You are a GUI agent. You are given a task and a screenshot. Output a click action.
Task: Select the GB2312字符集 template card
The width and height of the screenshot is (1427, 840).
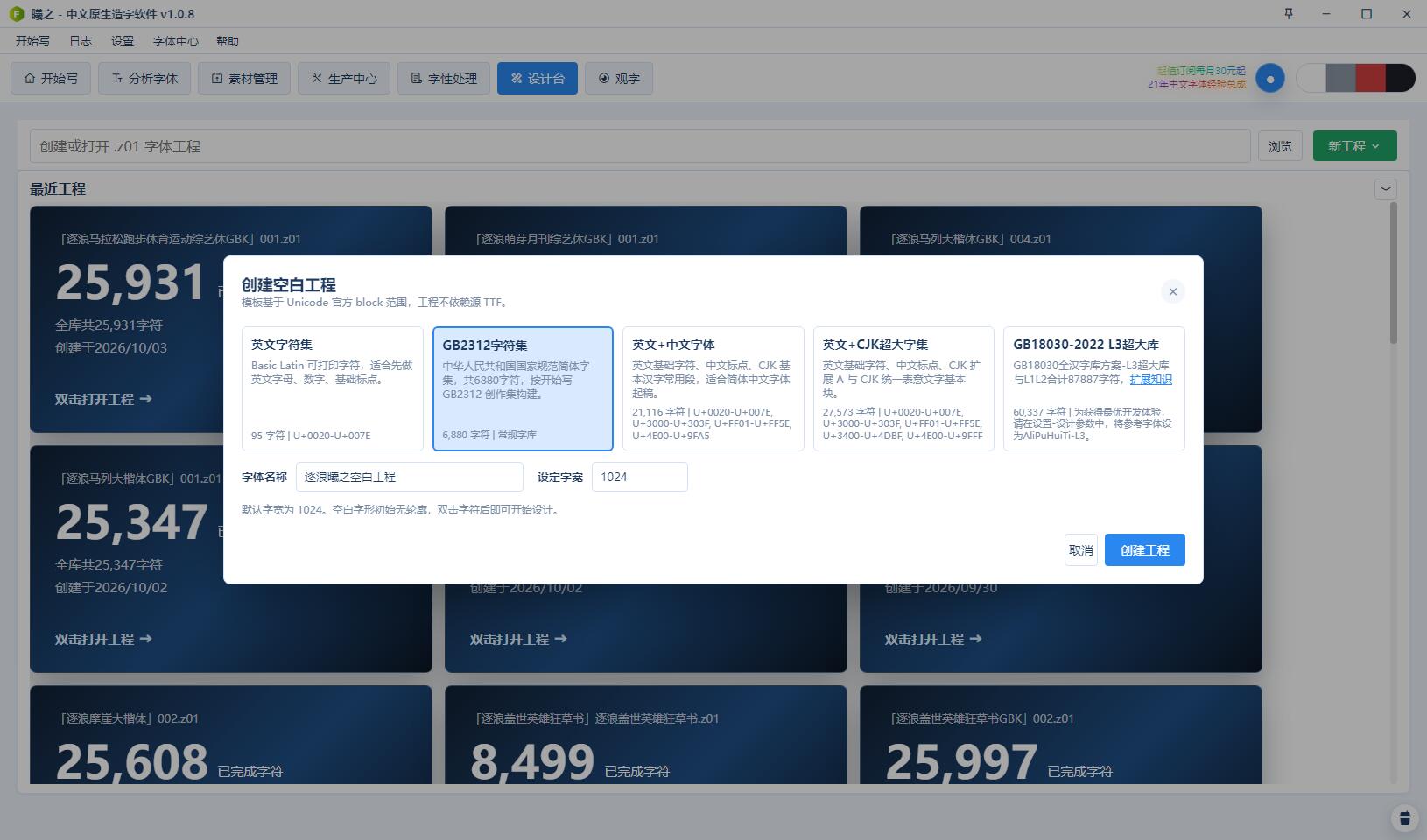click(523, 388)
